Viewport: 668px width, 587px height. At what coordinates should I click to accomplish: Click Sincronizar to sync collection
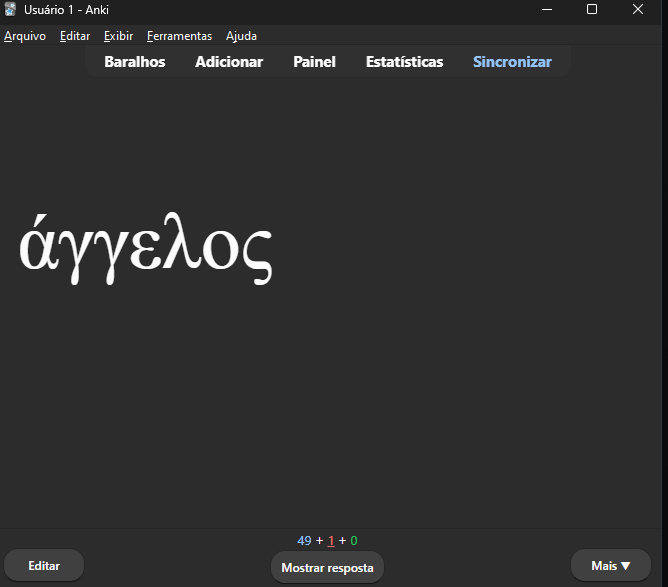coord(512,62)
